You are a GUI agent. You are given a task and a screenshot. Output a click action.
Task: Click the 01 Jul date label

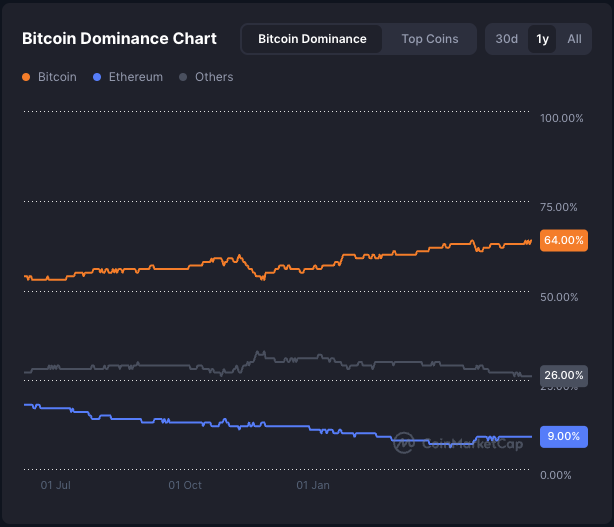pyautogui.click(x=55, y=485)
